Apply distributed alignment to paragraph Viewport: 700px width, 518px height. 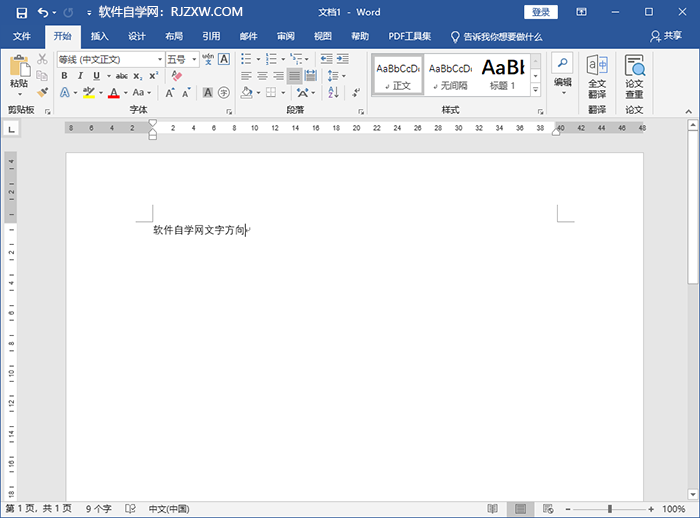tap(311, 76)
